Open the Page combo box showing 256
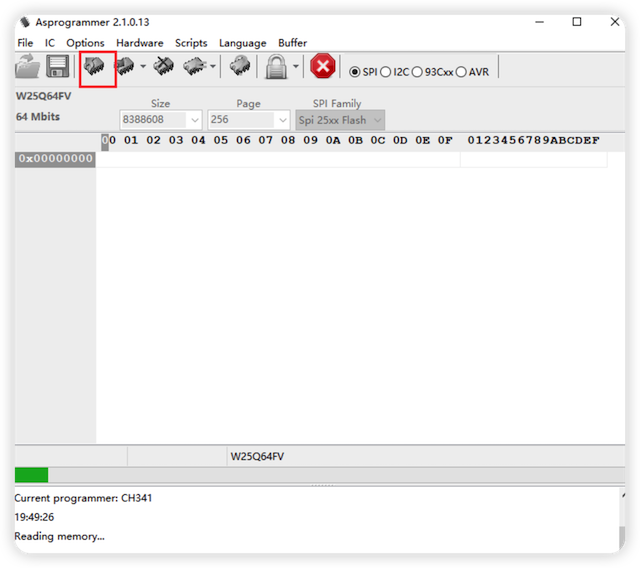The image size is (640, 568). click(x=249, y=120)
